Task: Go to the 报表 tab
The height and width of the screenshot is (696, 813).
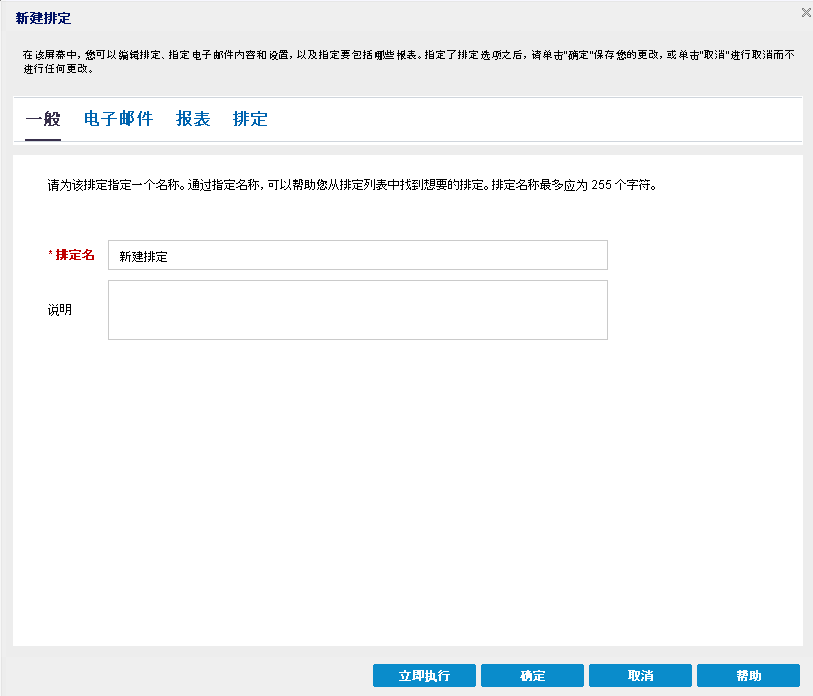Action: coord(193,119)
